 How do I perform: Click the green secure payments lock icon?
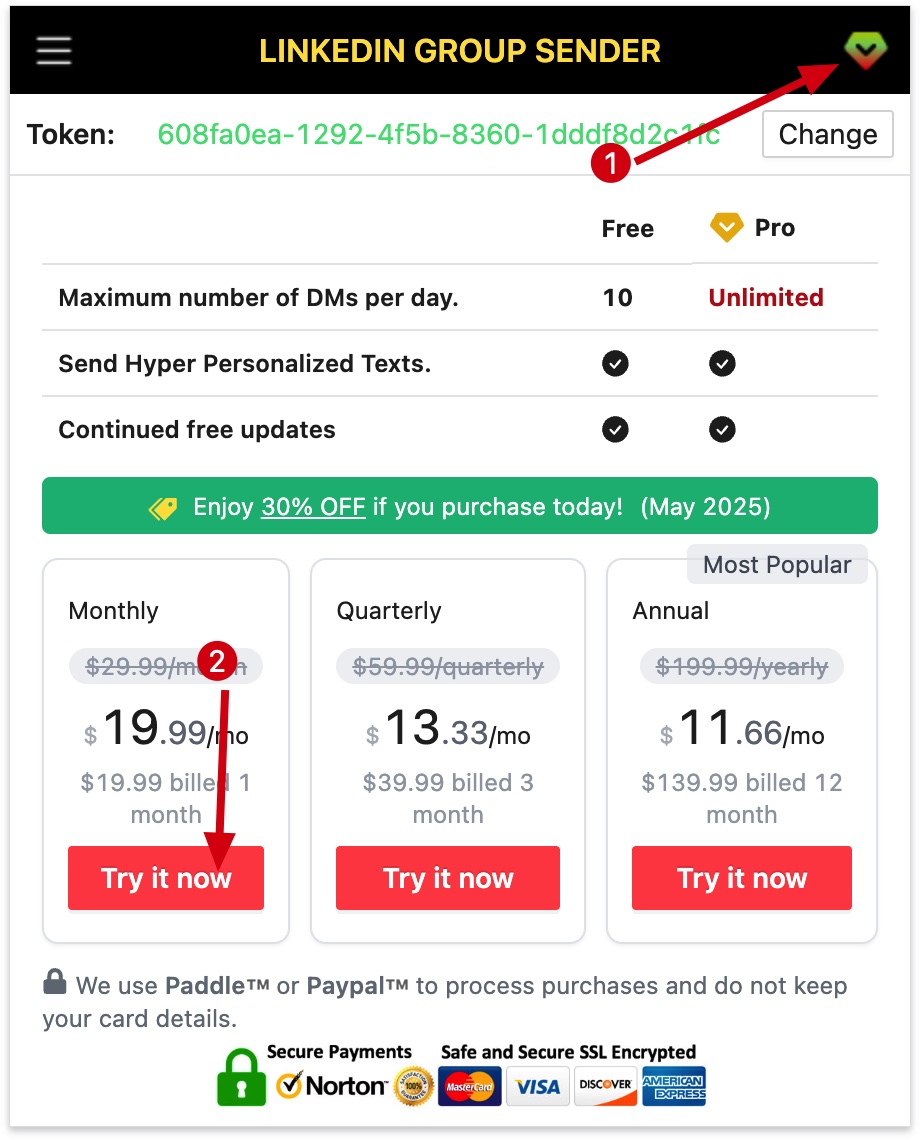(241, 1076)
